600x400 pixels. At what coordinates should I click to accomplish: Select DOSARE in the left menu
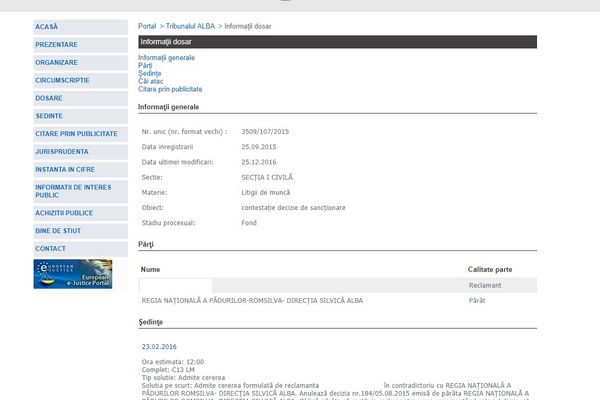click(x=49, y=98)
